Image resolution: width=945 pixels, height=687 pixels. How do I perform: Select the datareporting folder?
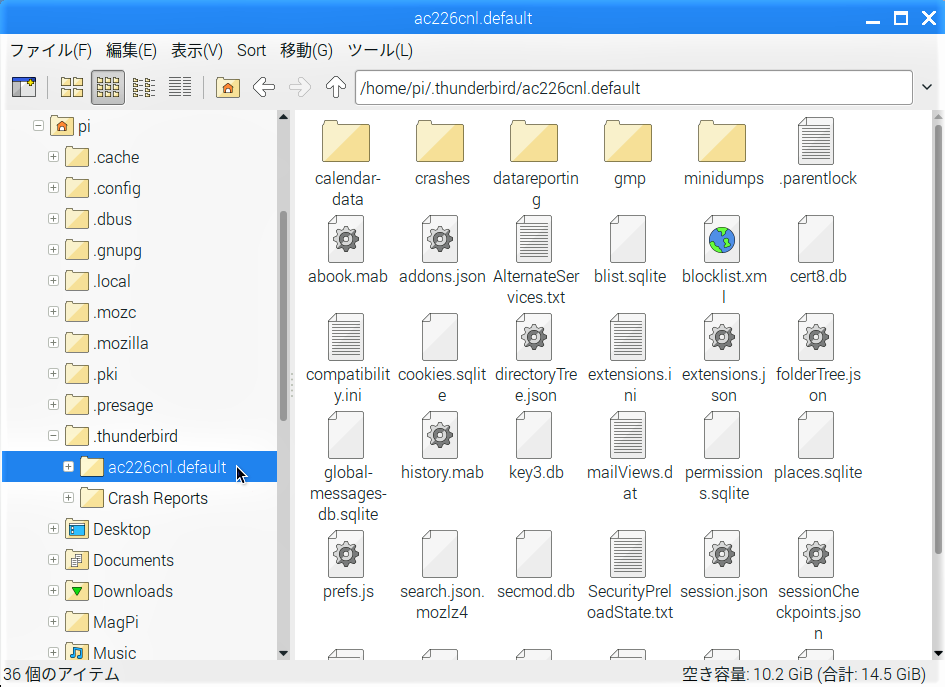click(536, 163)
